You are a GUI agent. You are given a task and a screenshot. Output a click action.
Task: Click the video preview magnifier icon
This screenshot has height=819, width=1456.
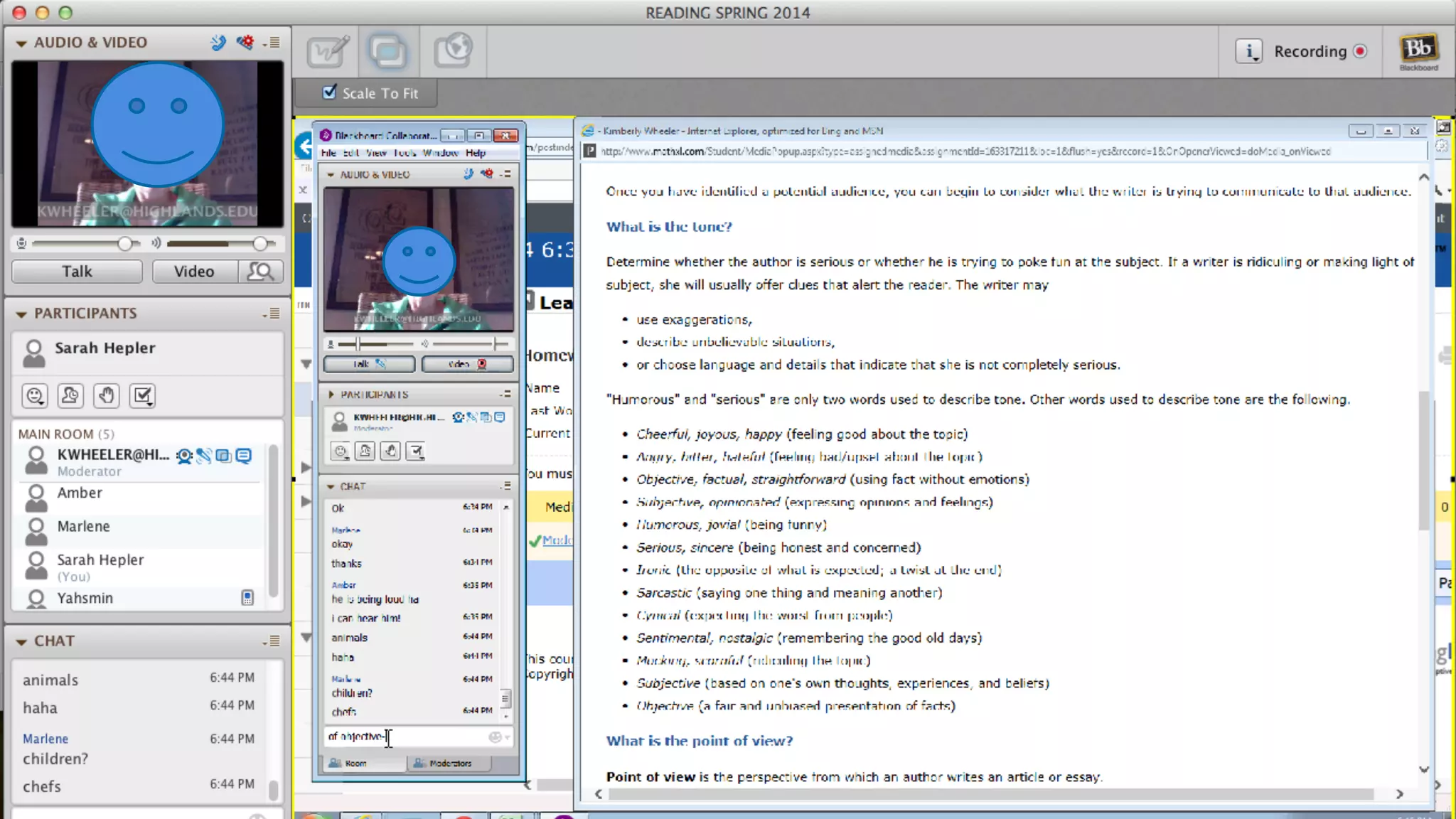261,272
